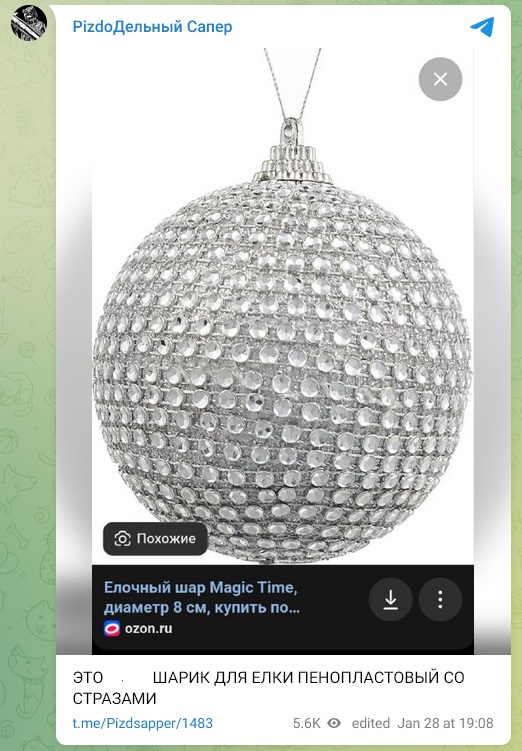
Task: Click the hanging thread above the ornament
Action: point(291,82)
